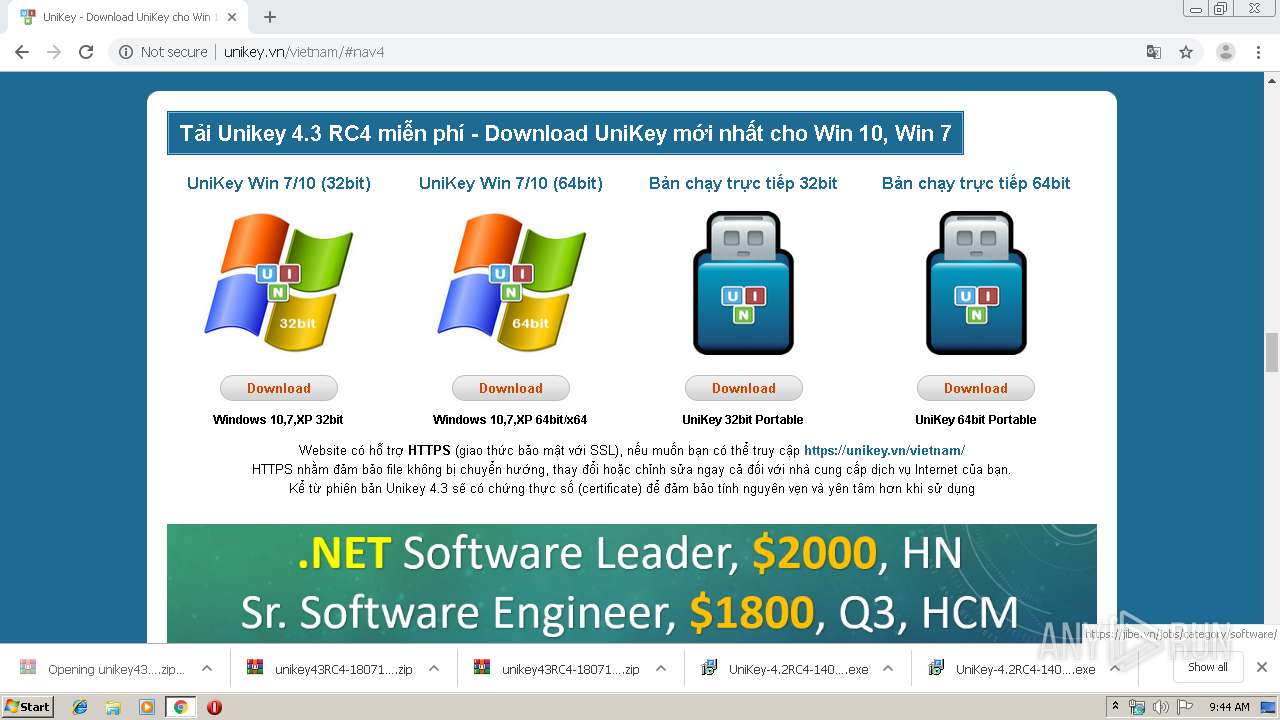Switch to Chrome in the taskbar
This screenshot has height=720, width=1280.
tap(180, 707)
